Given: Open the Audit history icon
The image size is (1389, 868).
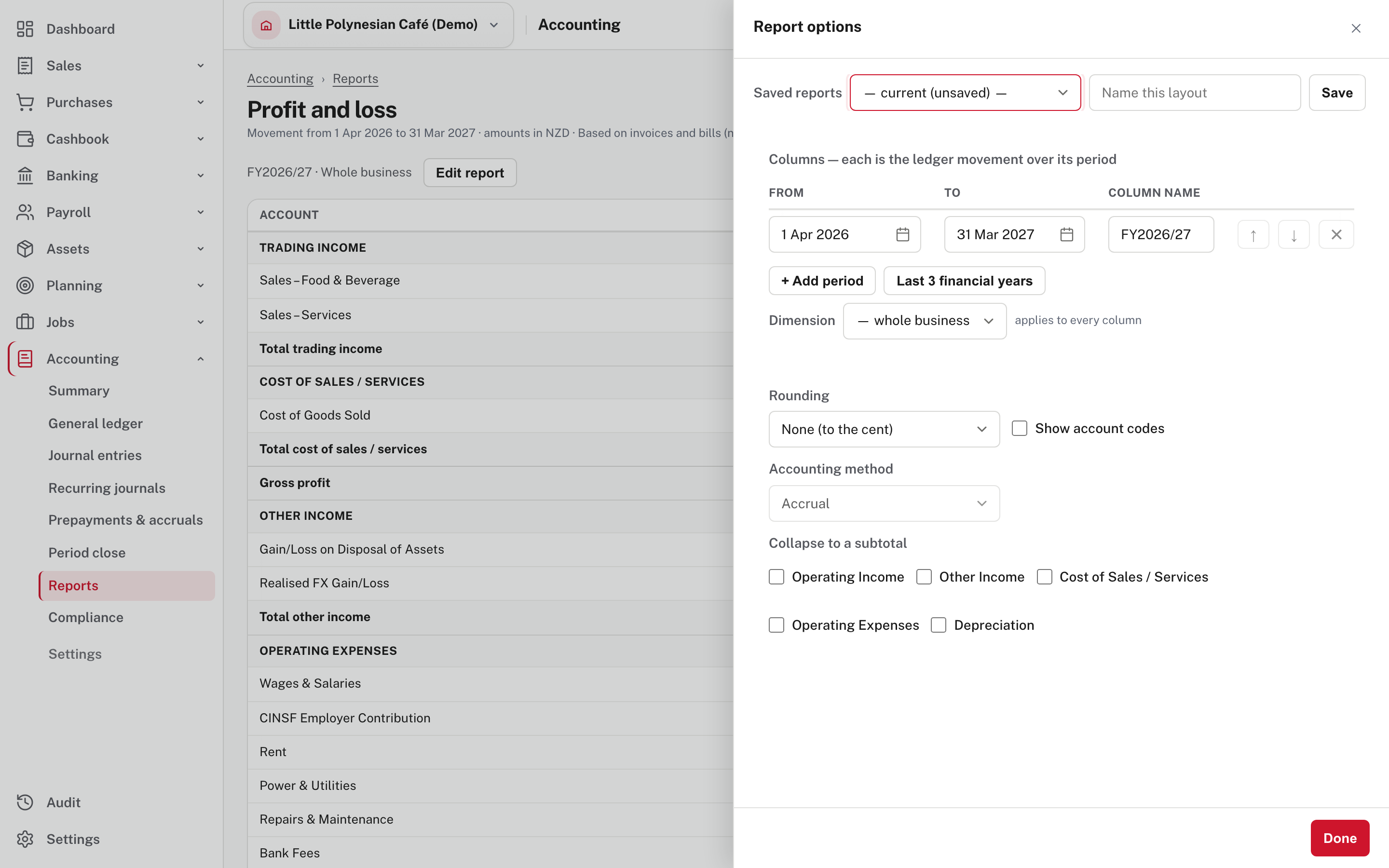Looking at the screenshot, I should pos(25,802).
